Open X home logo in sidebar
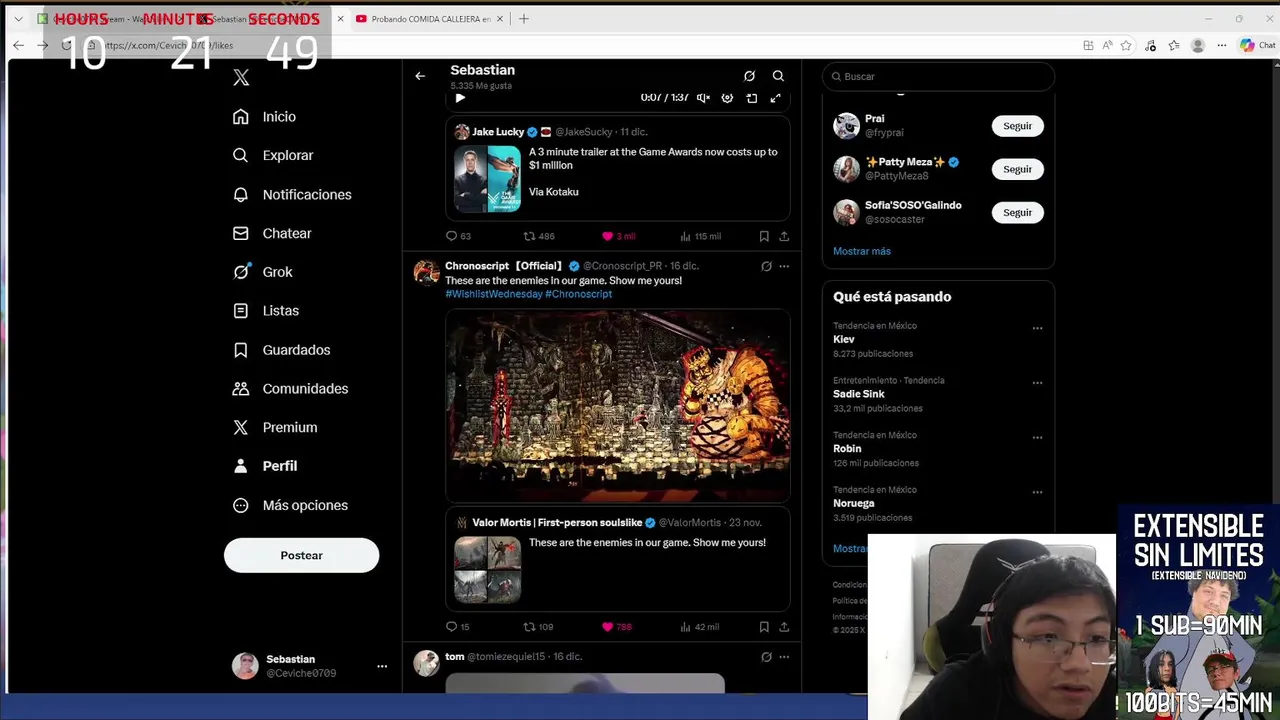This screenshot has height=720, width=1280. pyautogui.click(x=241, y=78)
